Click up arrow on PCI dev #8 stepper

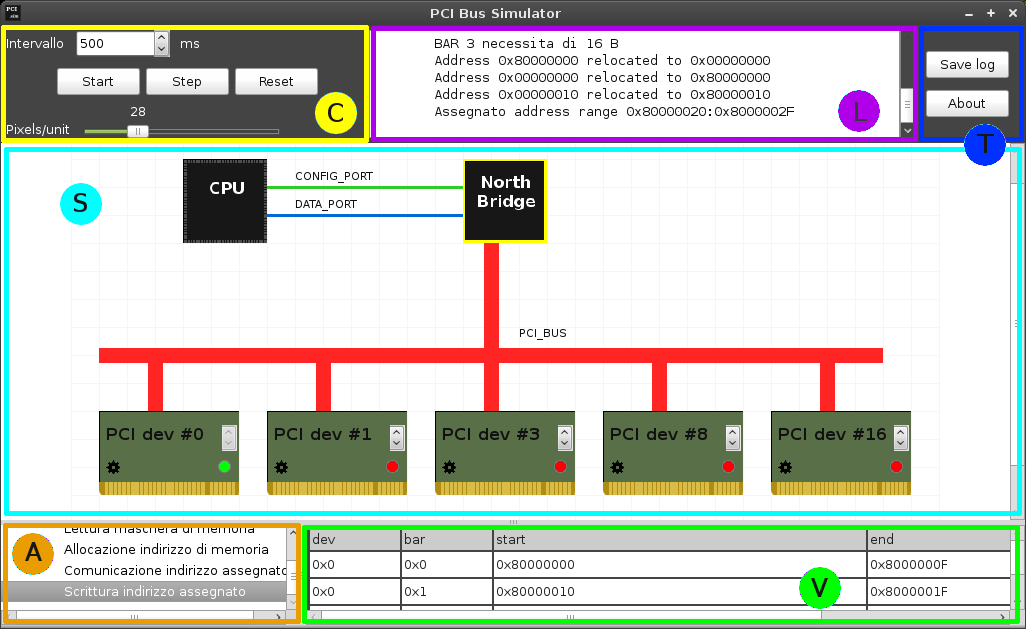click(733, 433)
